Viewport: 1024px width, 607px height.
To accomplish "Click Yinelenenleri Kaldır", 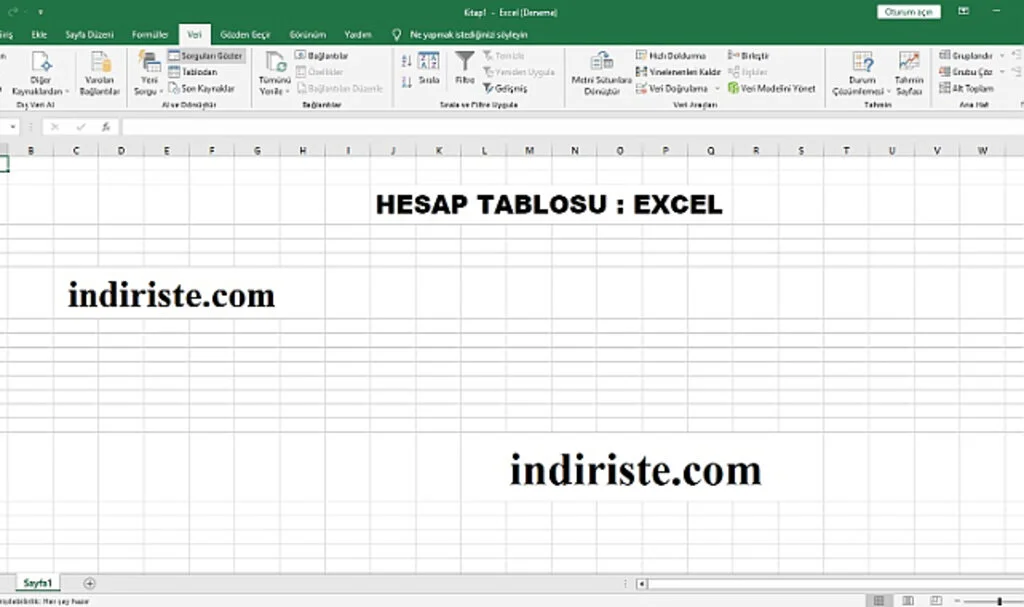I will pos(678,72).
